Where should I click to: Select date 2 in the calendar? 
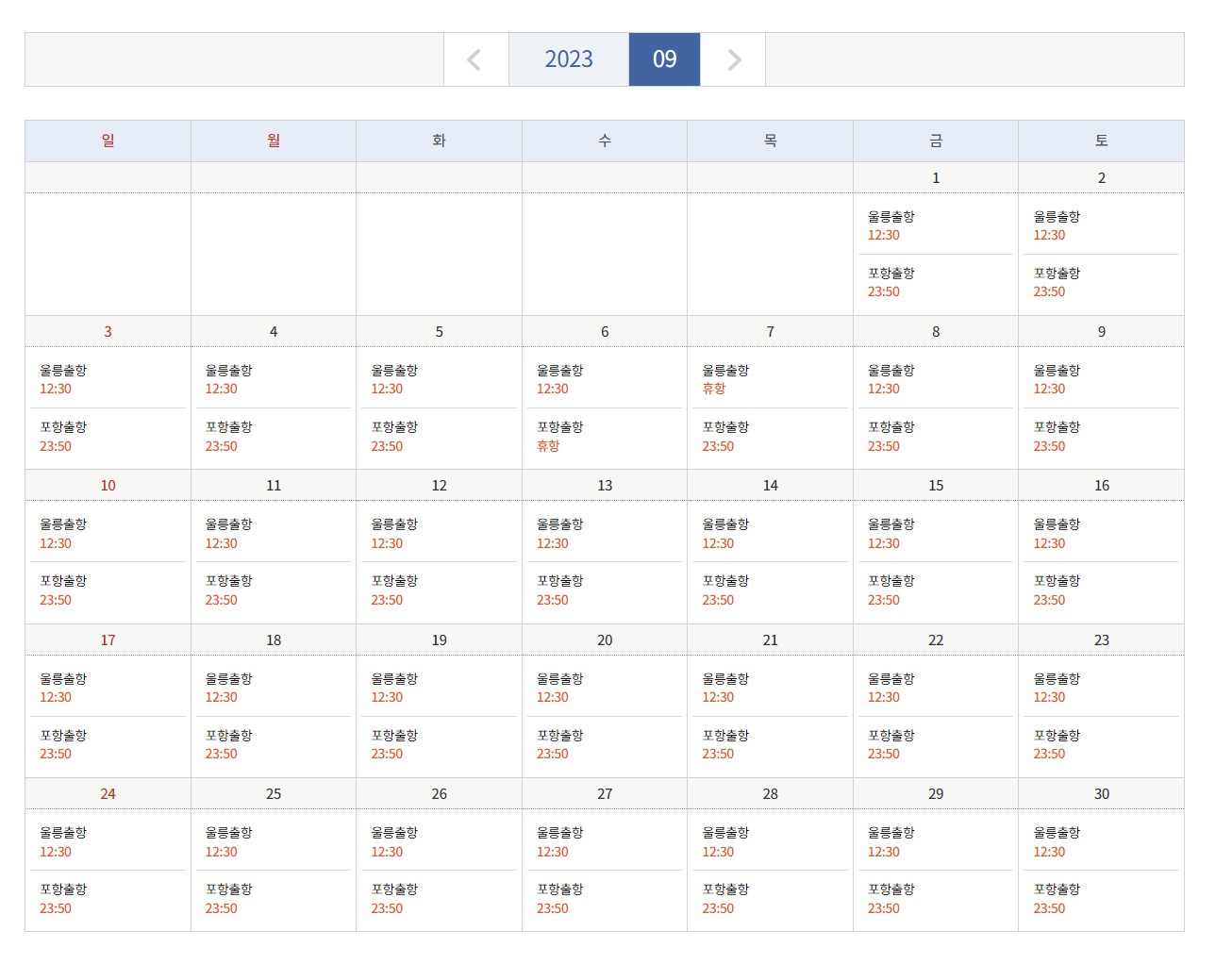coord(1101,177)
